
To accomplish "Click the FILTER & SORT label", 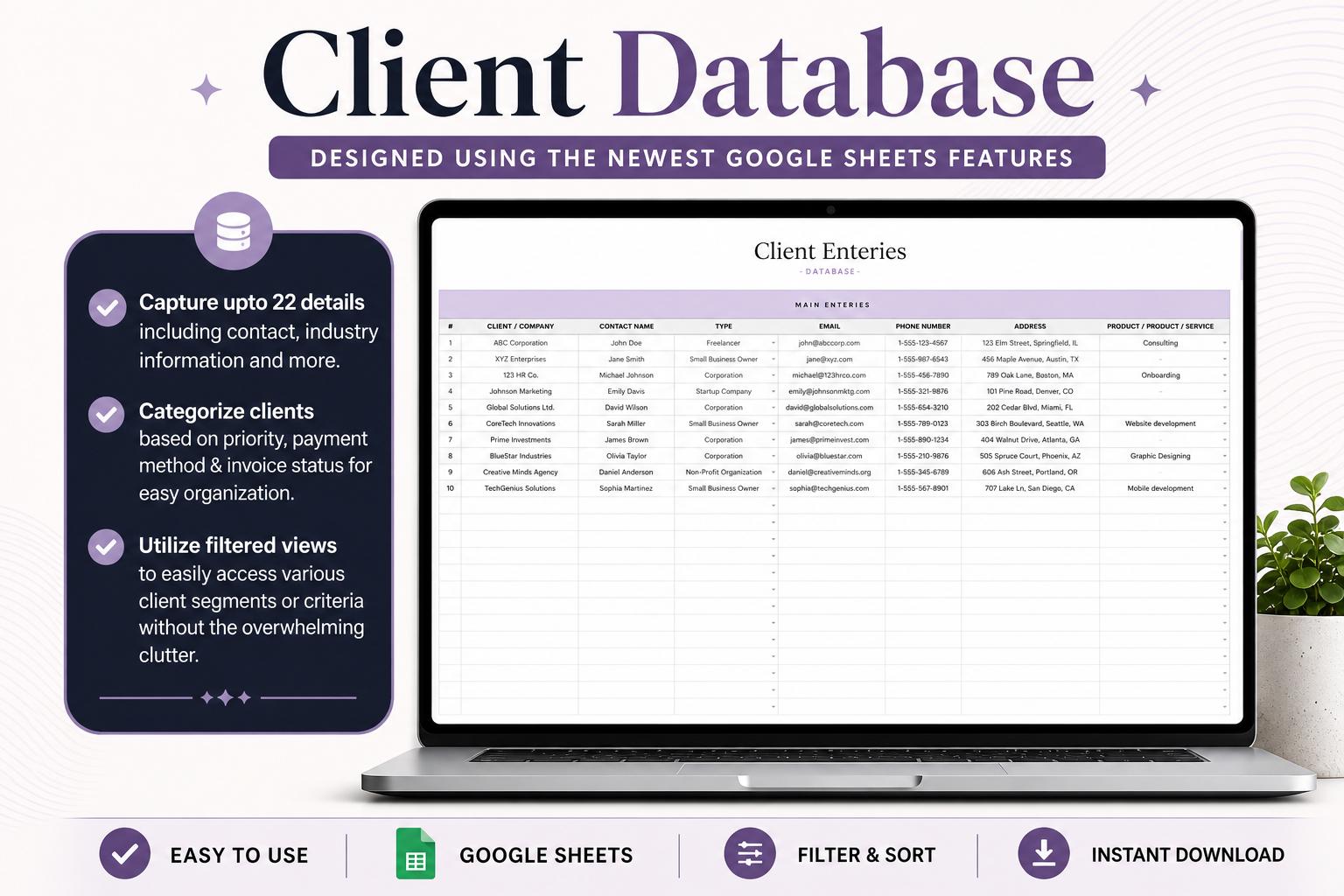I will click(866, 855).
